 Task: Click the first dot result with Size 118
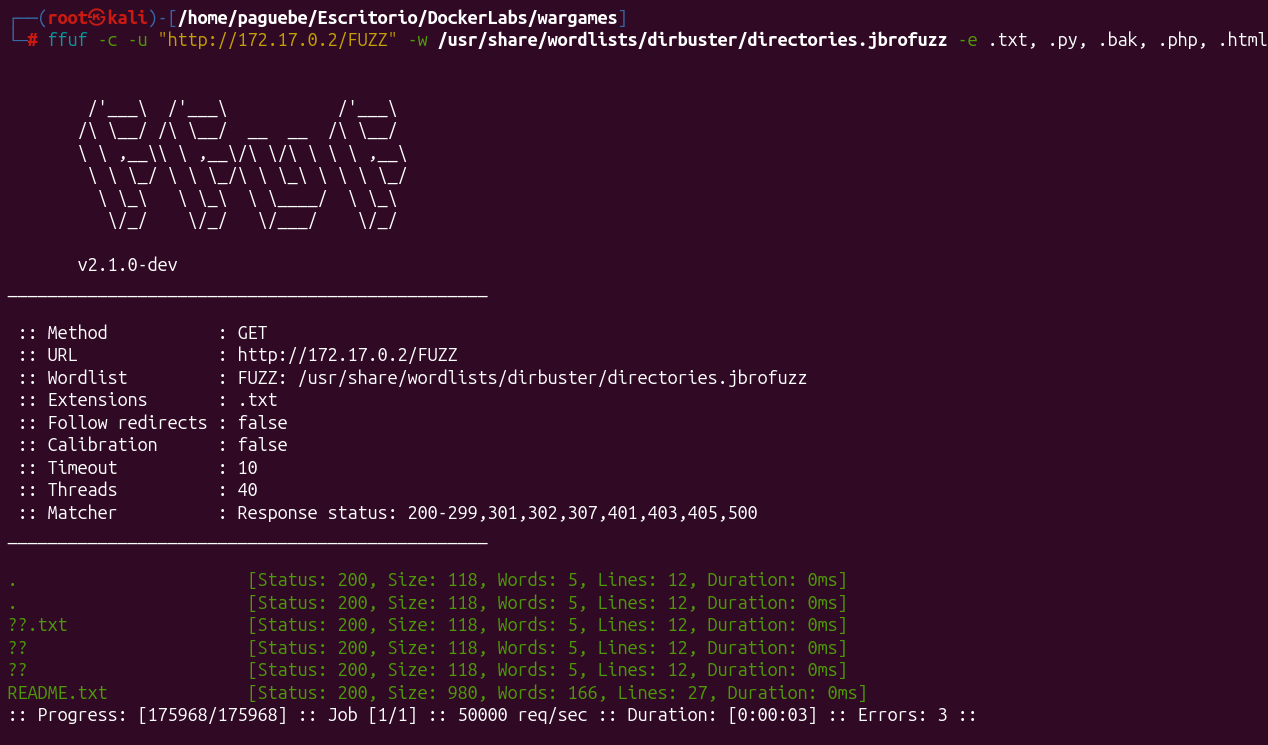(427, 580)
